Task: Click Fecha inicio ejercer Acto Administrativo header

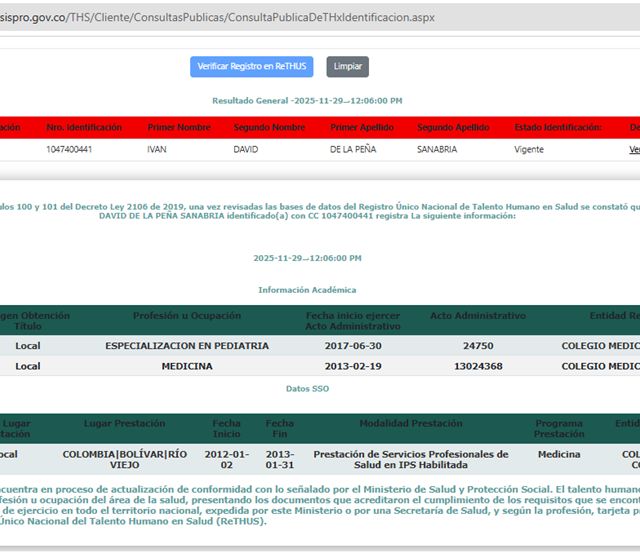Action: 353,321
